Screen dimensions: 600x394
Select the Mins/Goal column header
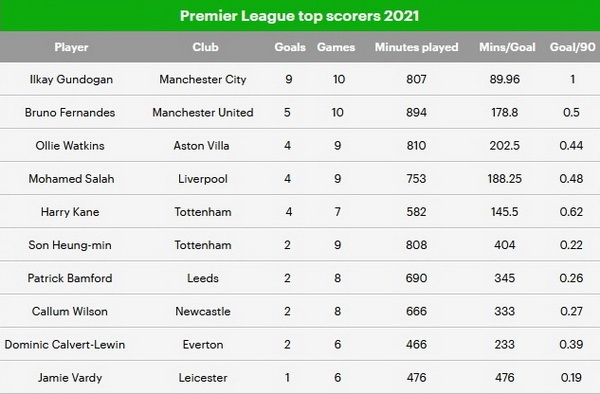(x=507, y=47)
